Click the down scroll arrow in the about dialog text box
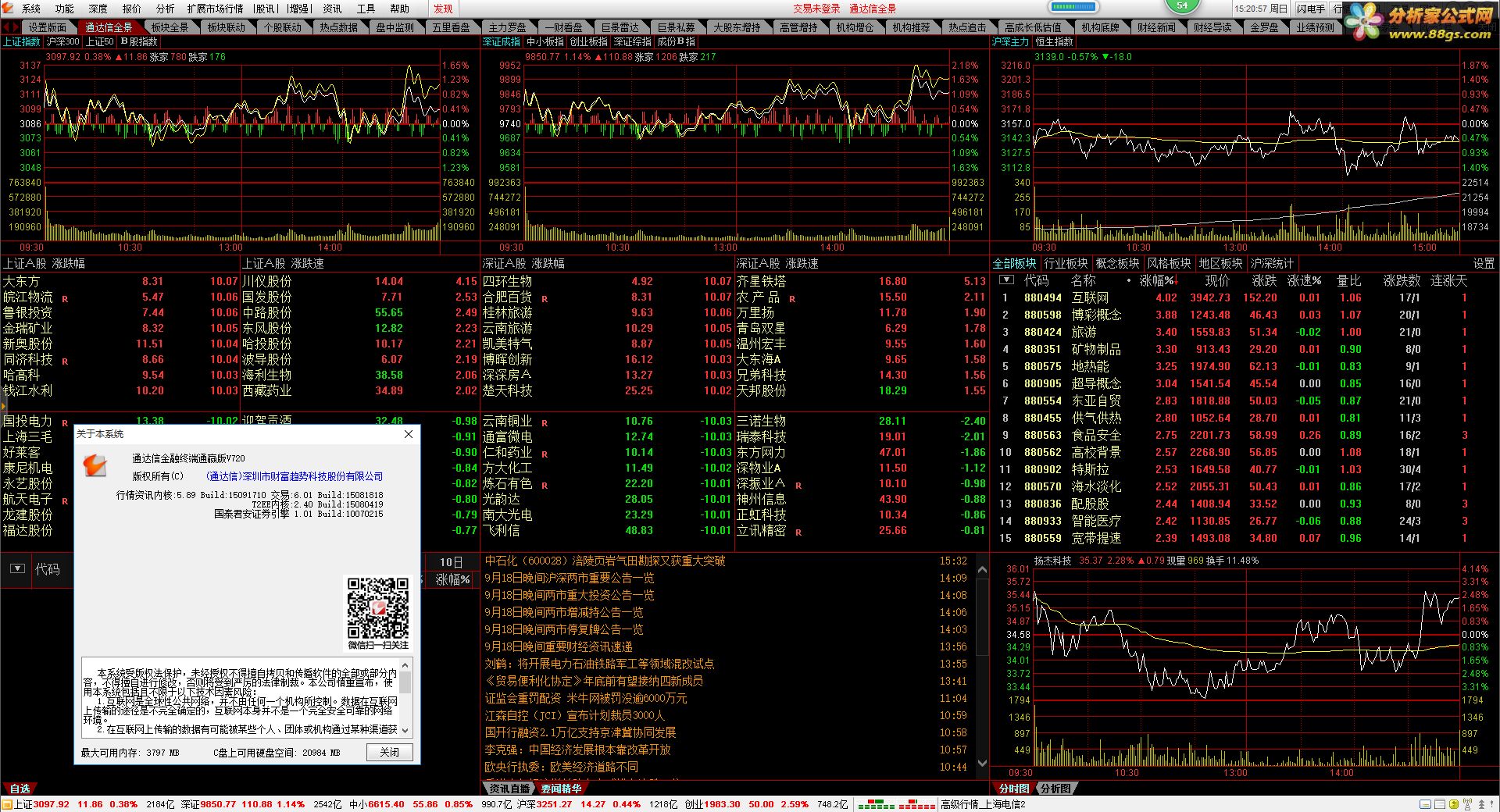1500x812 pixels. click(x=405, y=729)
